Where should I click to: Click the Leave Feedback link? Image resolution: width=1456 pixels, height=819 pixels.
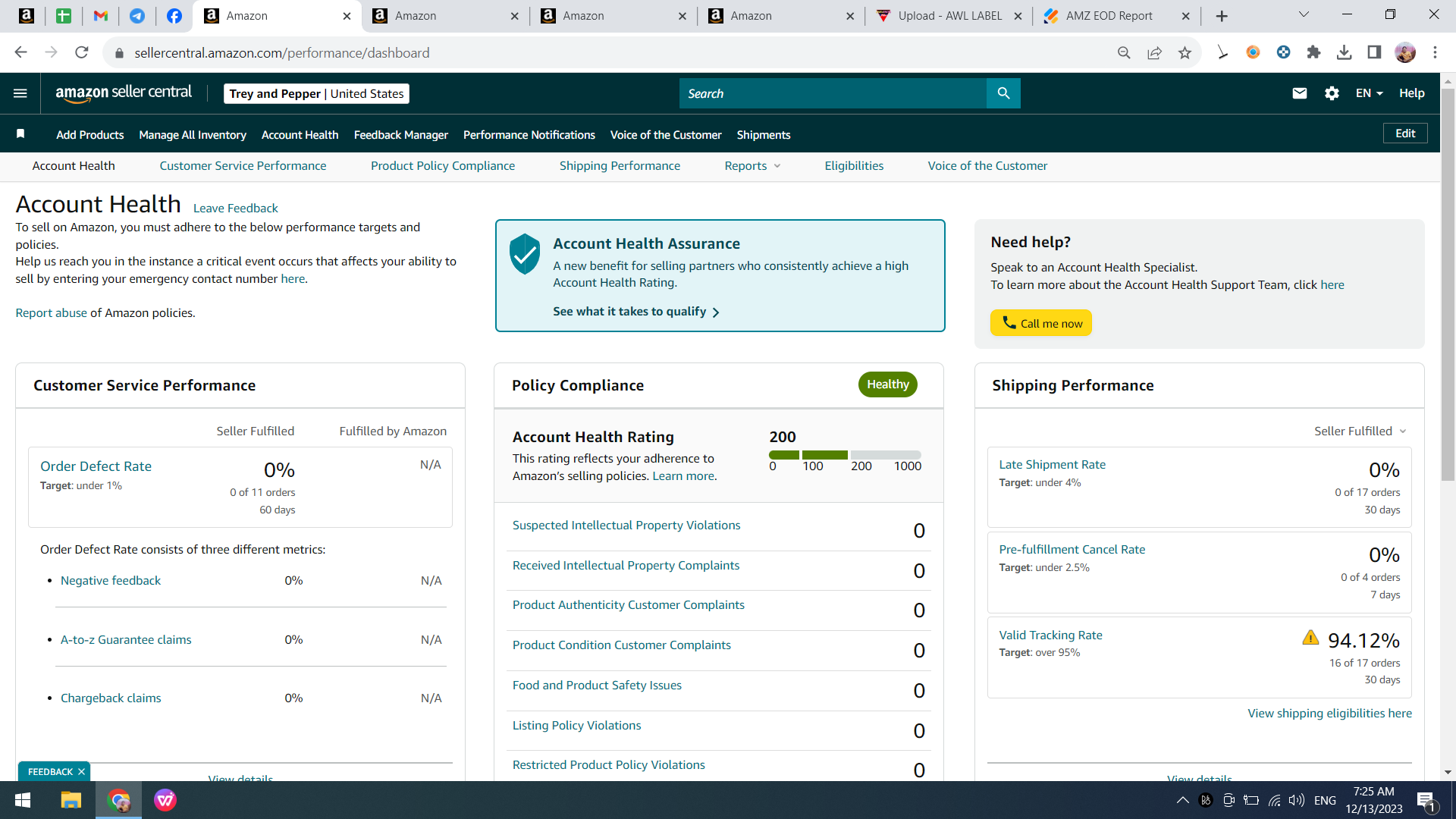[236, 209]
